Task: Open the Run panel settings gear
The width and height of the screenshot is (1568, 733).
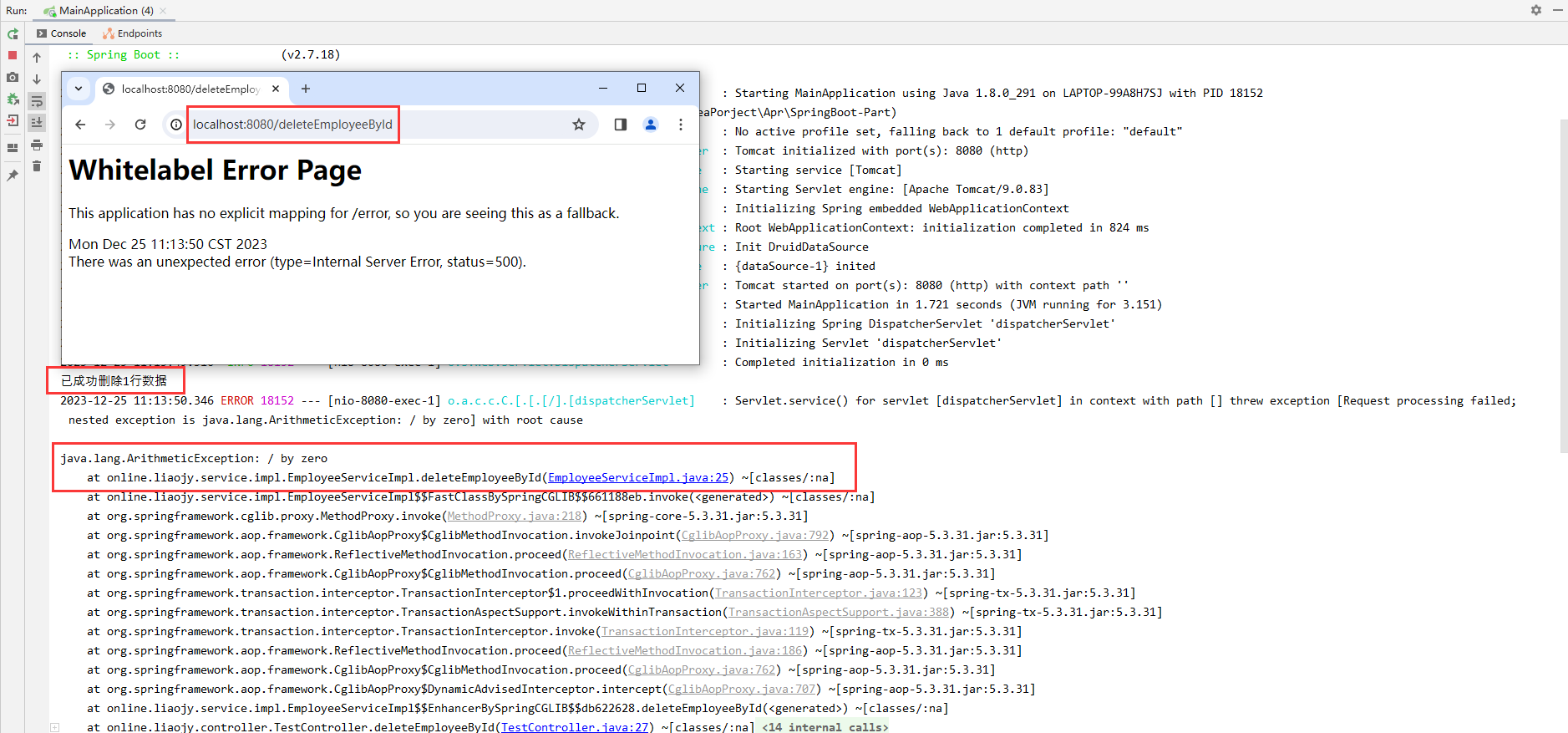Action: point(1535,10)
